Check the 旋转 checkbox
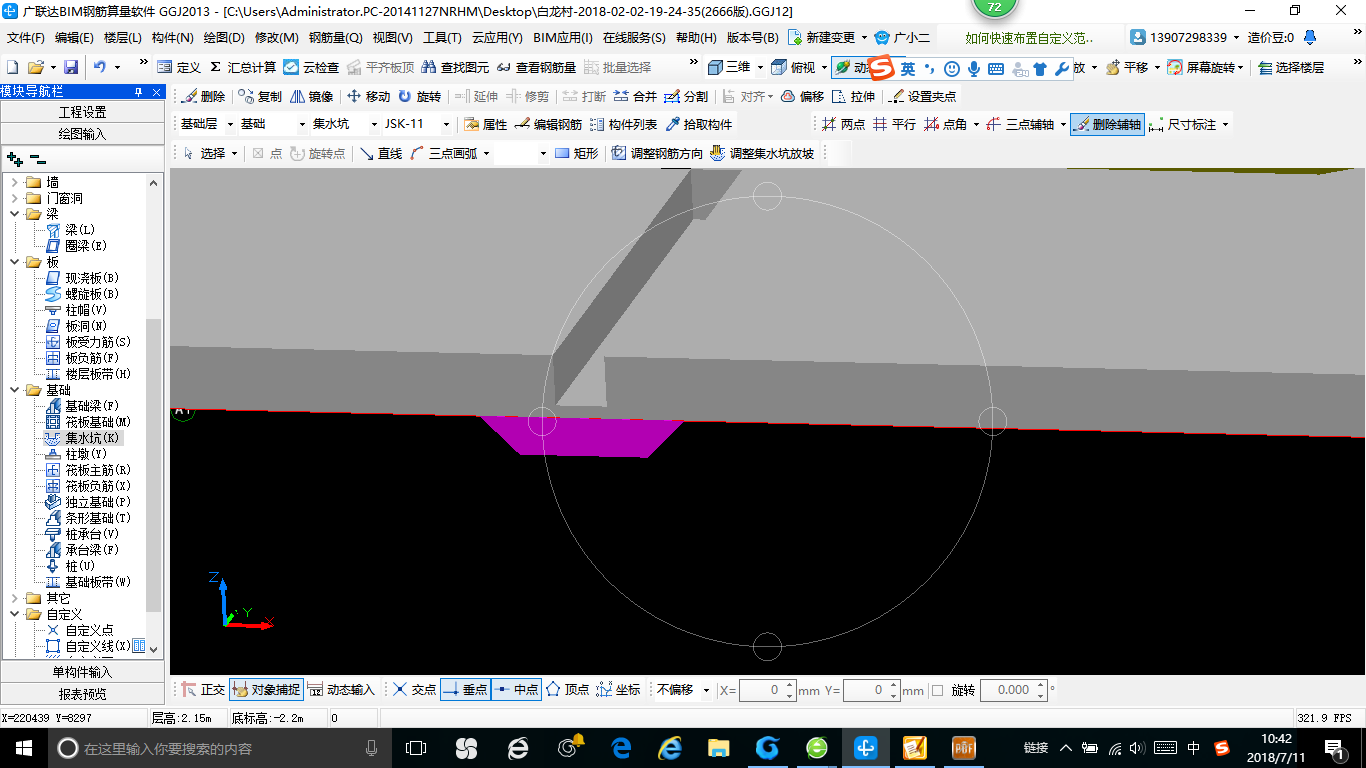The image size is (1366, 768). (x=937, y=690)
